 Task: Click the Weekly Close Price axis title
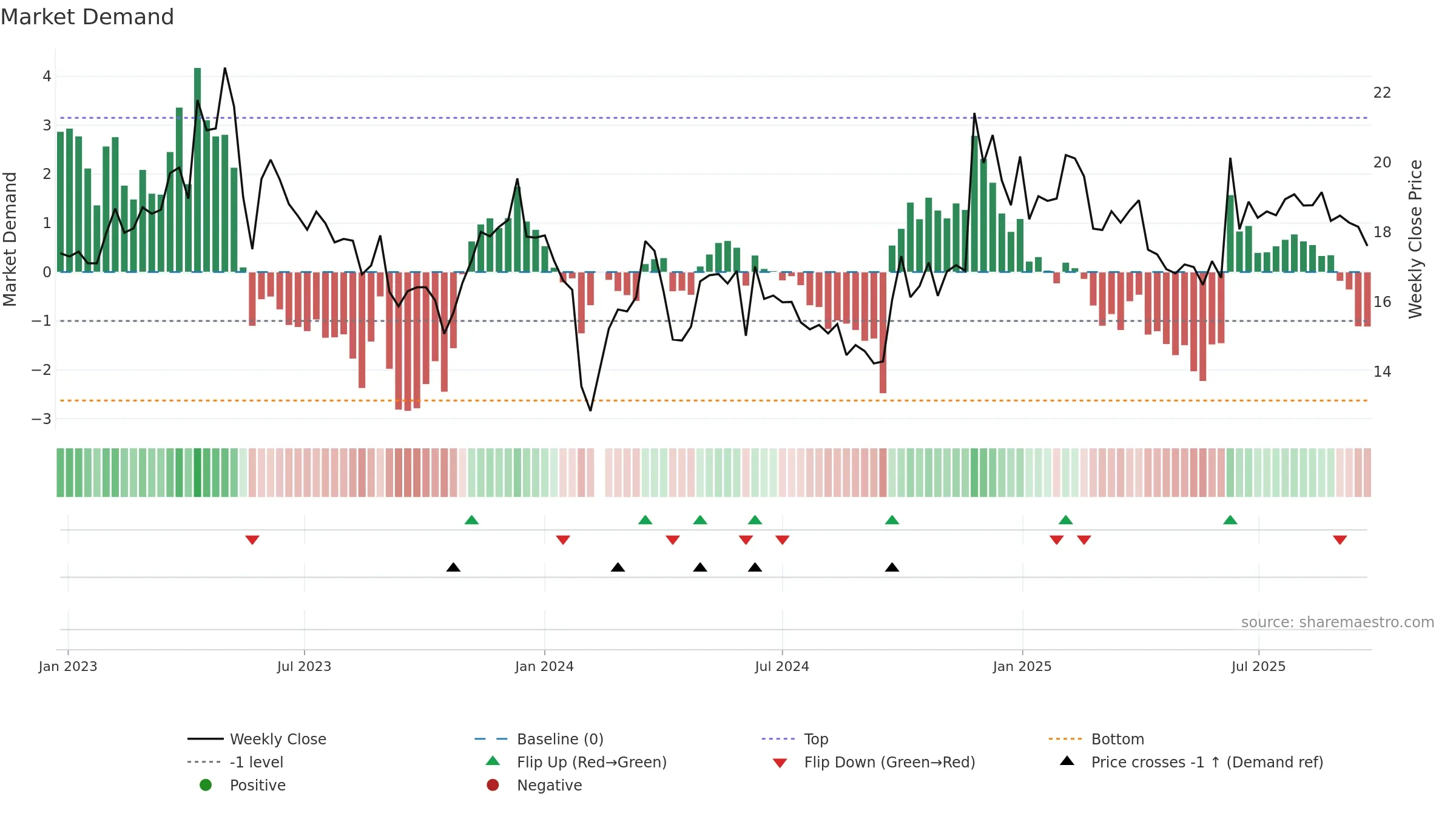(1415, 239)
